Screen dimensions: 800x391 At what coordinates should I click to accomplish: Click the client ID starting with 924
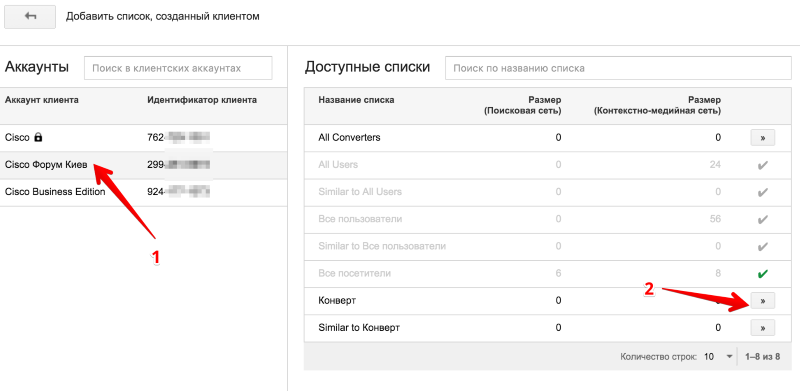tap(179, 192)
